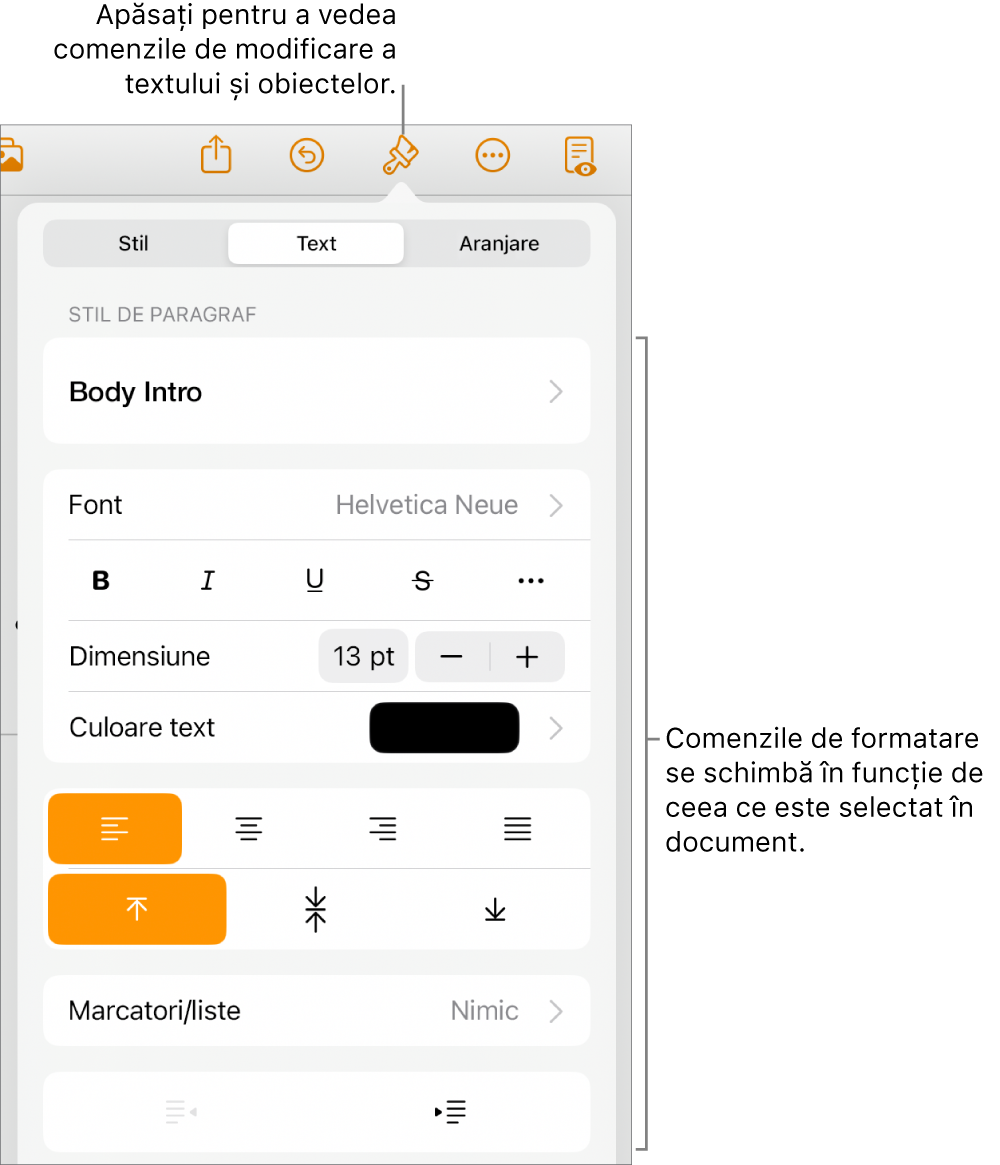
Task: Expand Body Intro chevron arrow
Action: point(556,392)
